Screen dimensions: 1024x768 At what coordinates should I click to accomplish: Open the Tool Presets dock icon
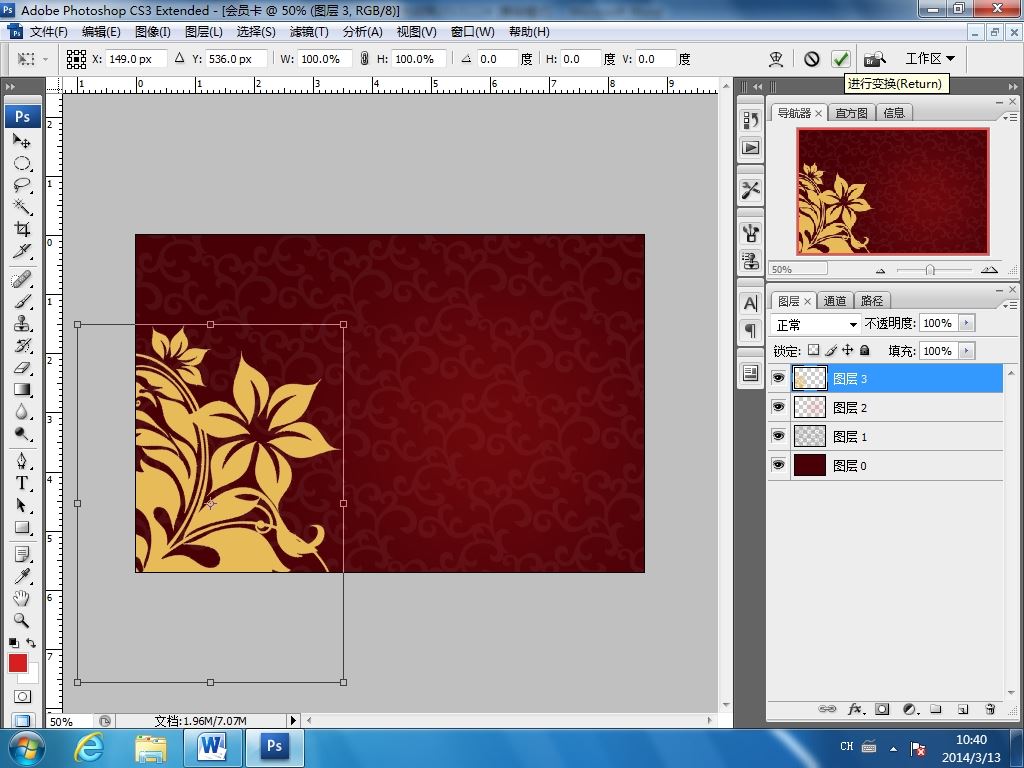pyautogui.click(x=751, y=190)
